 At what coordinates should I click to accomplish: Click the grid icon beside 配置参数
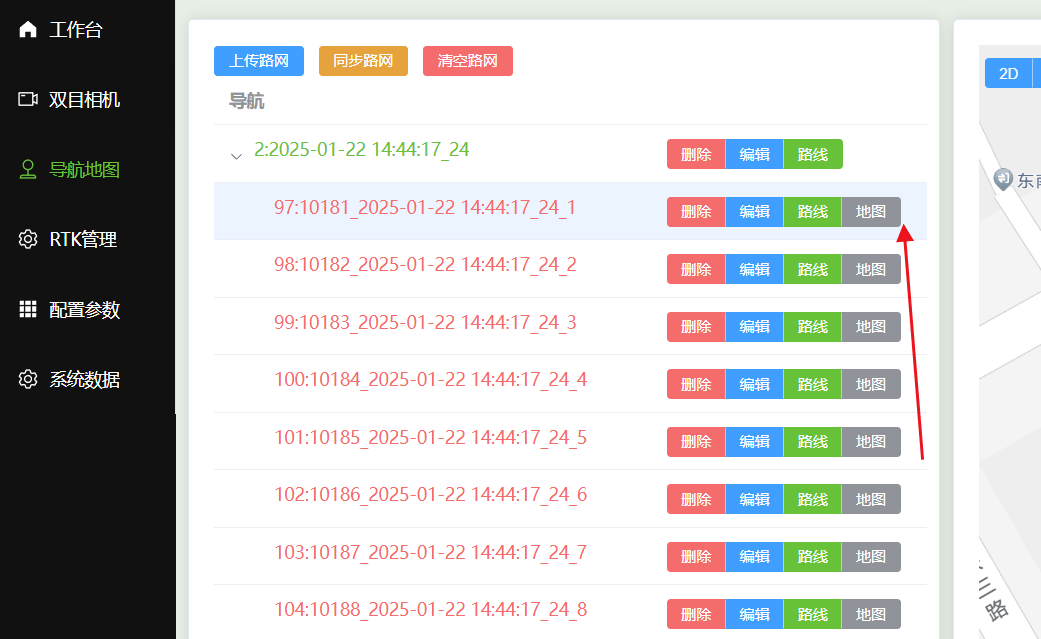pyautogui.click(x=28, y=309)
